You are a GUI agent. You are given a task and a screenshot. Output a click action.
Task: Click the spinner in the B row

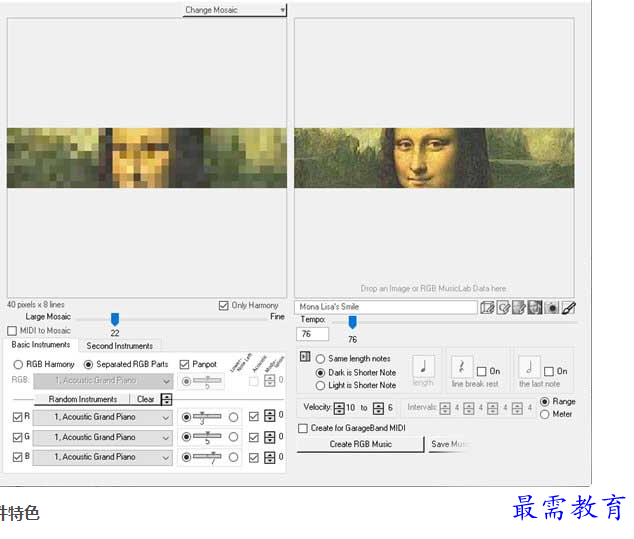270,457
